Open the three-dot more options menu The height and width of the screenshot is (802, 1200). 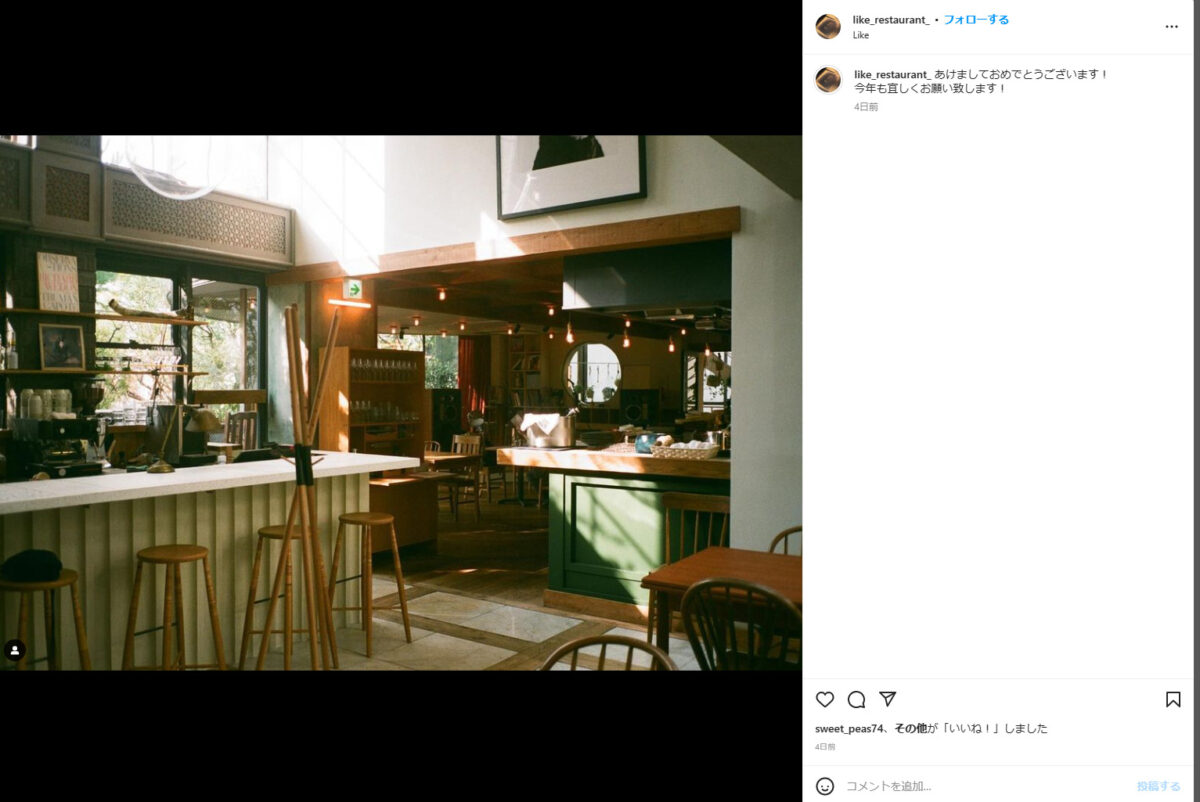click(x=1172, y=27)
